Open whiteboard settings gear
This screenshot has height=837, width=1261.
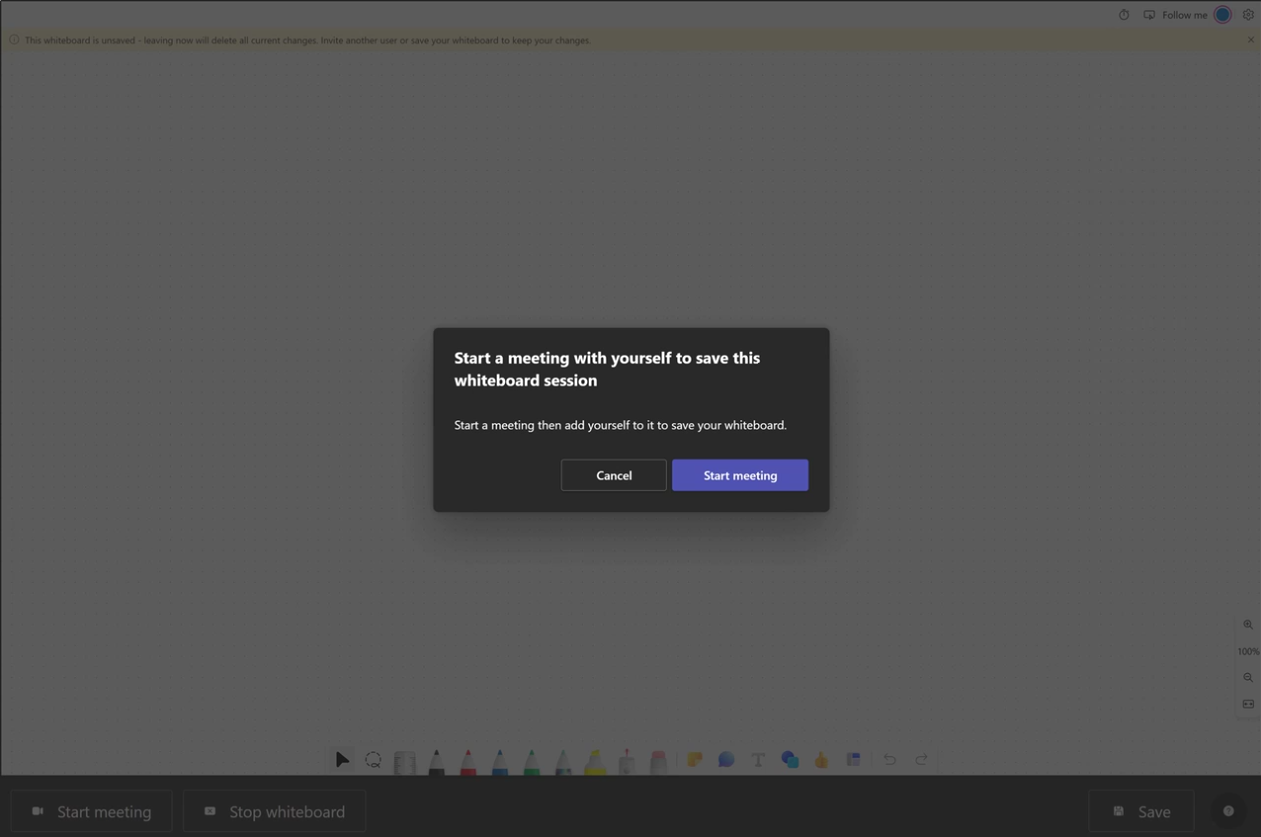point(1248,15)
